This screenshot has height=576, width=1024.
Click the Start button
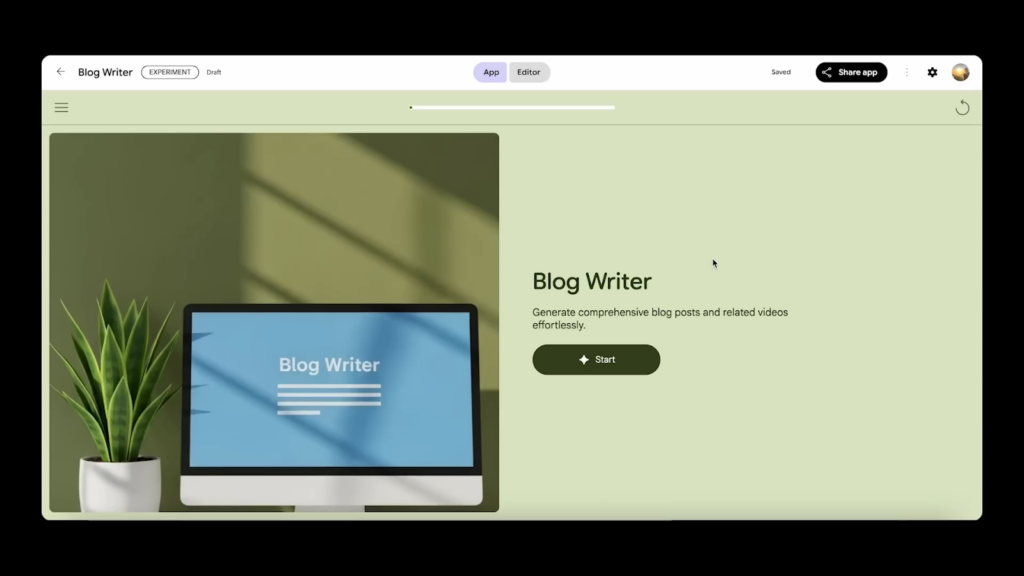596,360
